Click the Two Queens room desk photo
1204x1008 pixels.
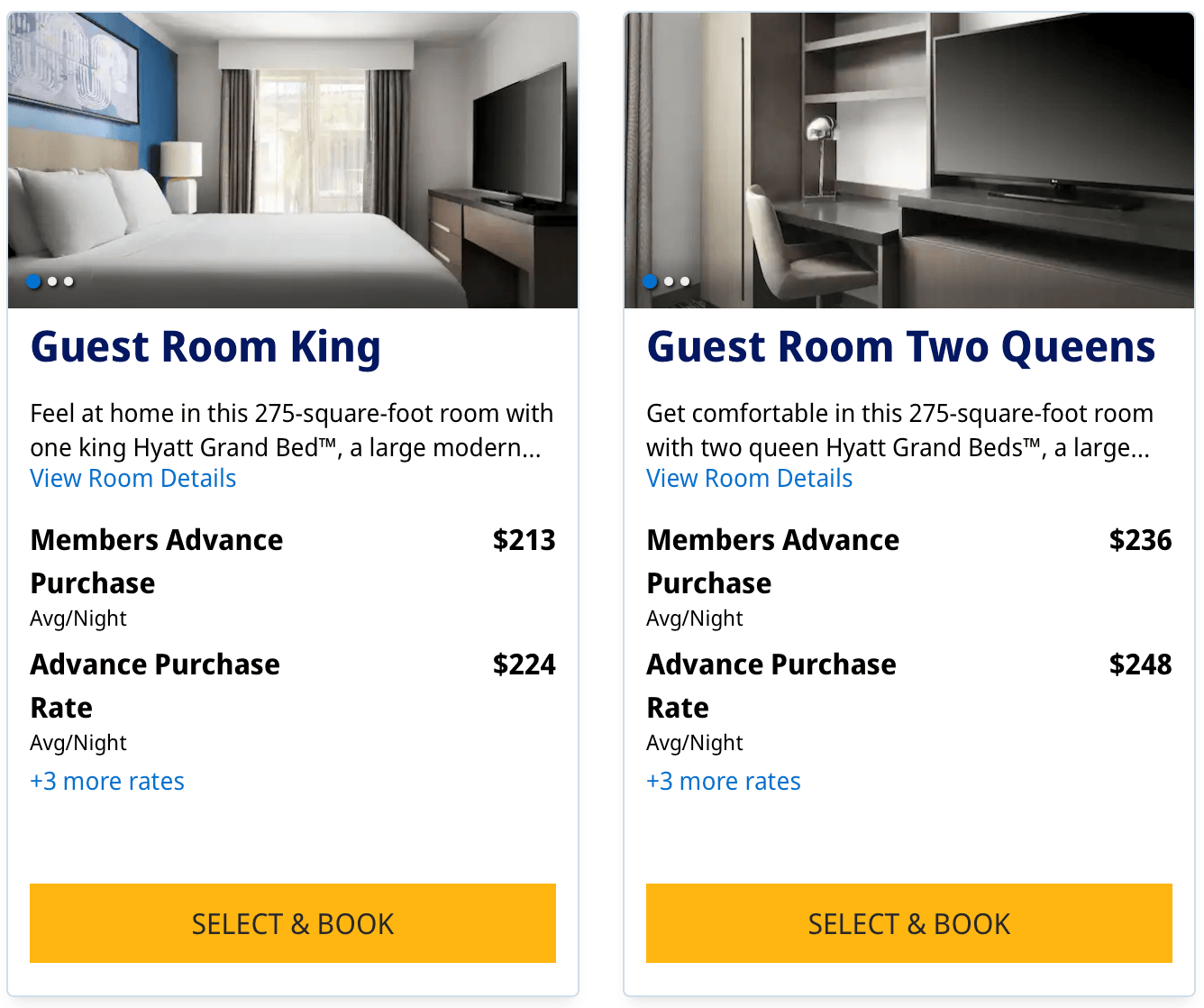tap(908, 153)
